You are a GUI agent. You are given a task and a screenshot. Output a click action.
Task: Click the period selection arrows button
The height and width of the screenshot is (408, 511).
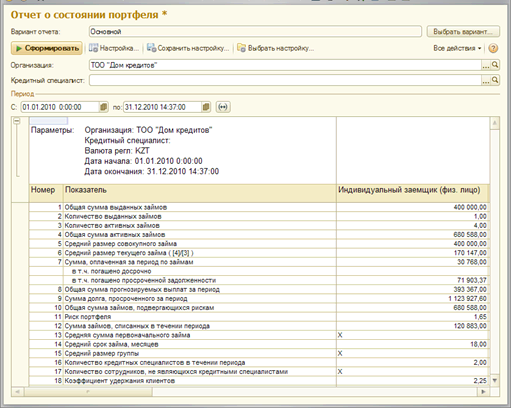(x=223, y=107)
